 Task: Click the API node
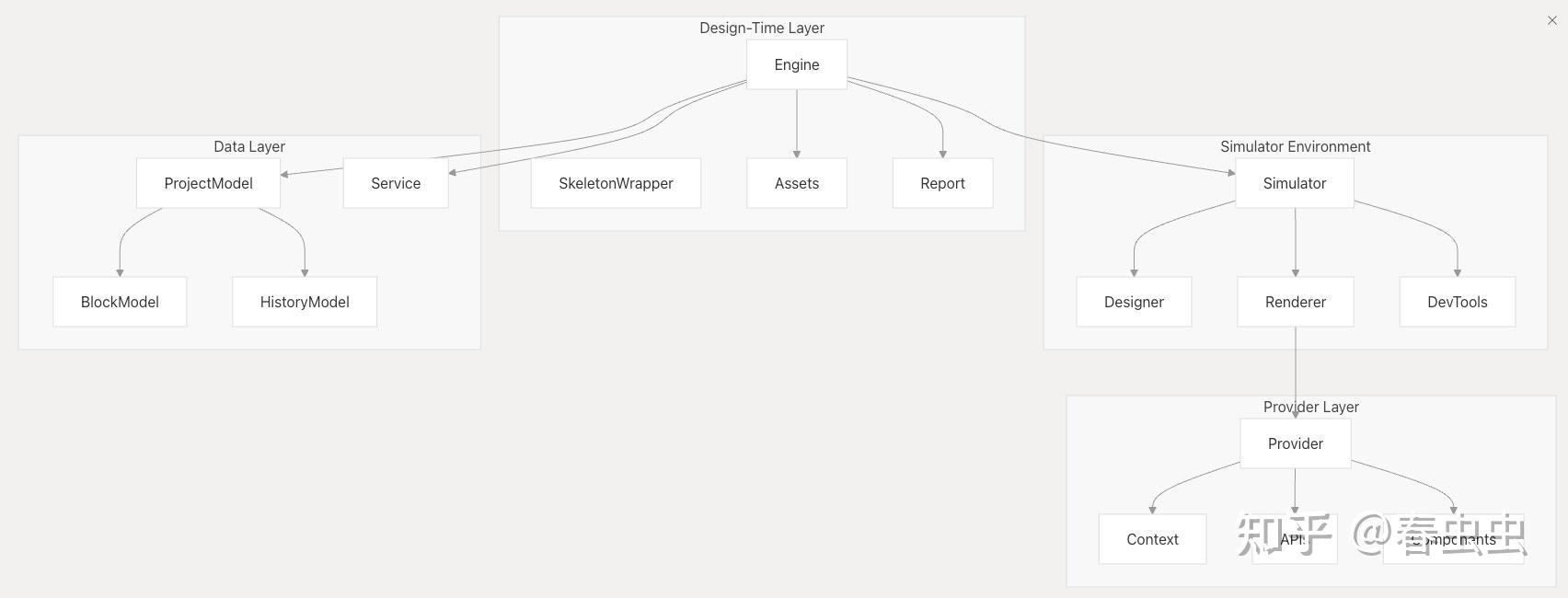pos(1294,539)
